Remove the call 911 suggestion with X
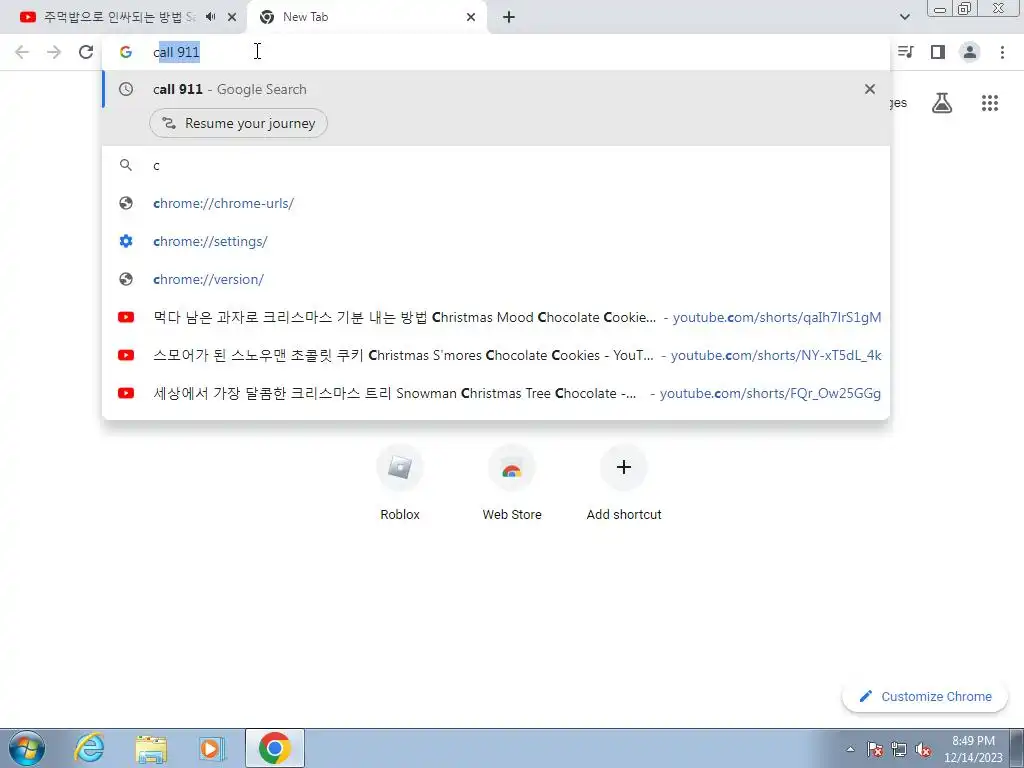This screenshot has width=1024, height=768. (869, 89)
